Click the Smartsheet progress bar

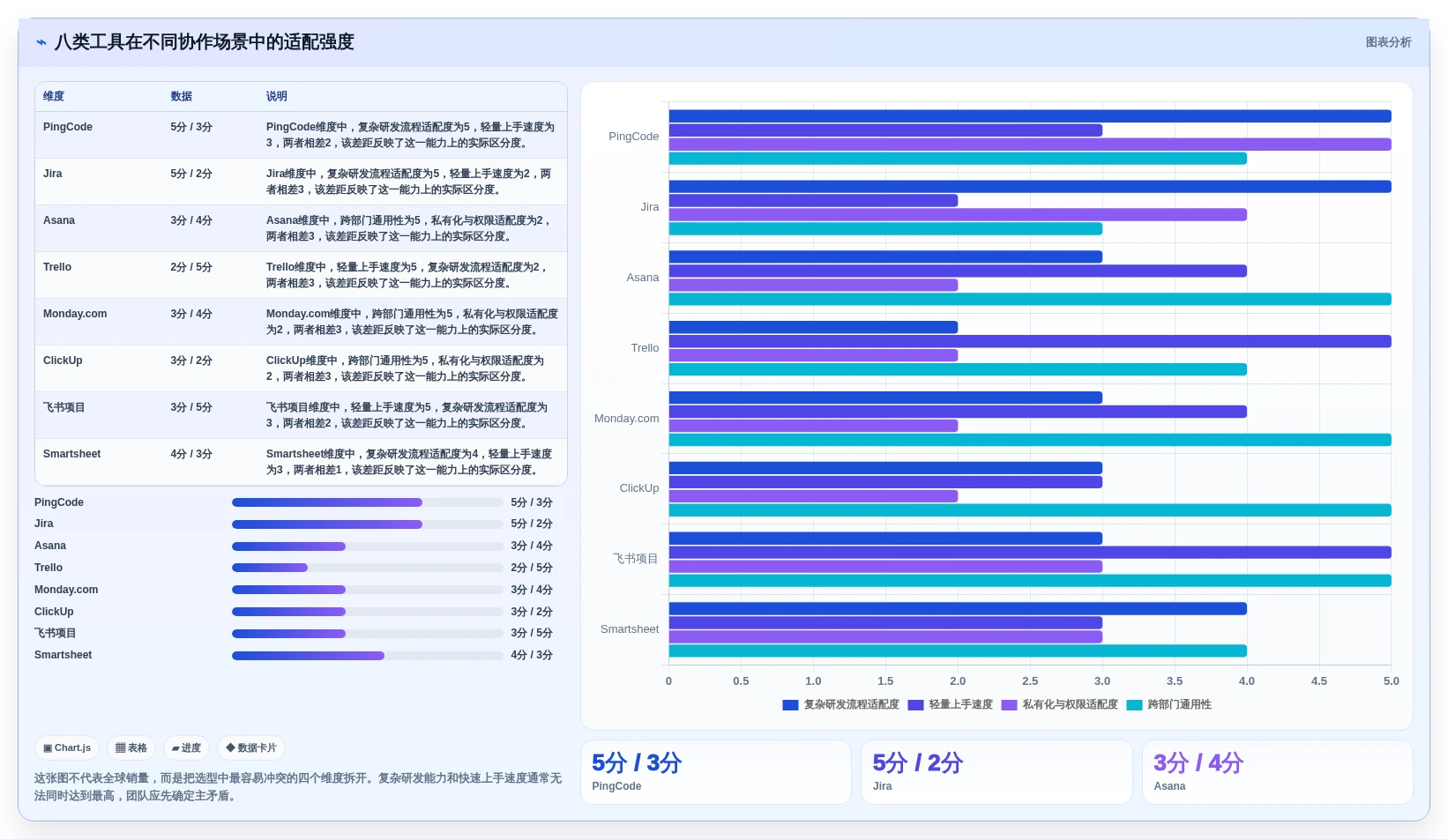tap(368, 656)
